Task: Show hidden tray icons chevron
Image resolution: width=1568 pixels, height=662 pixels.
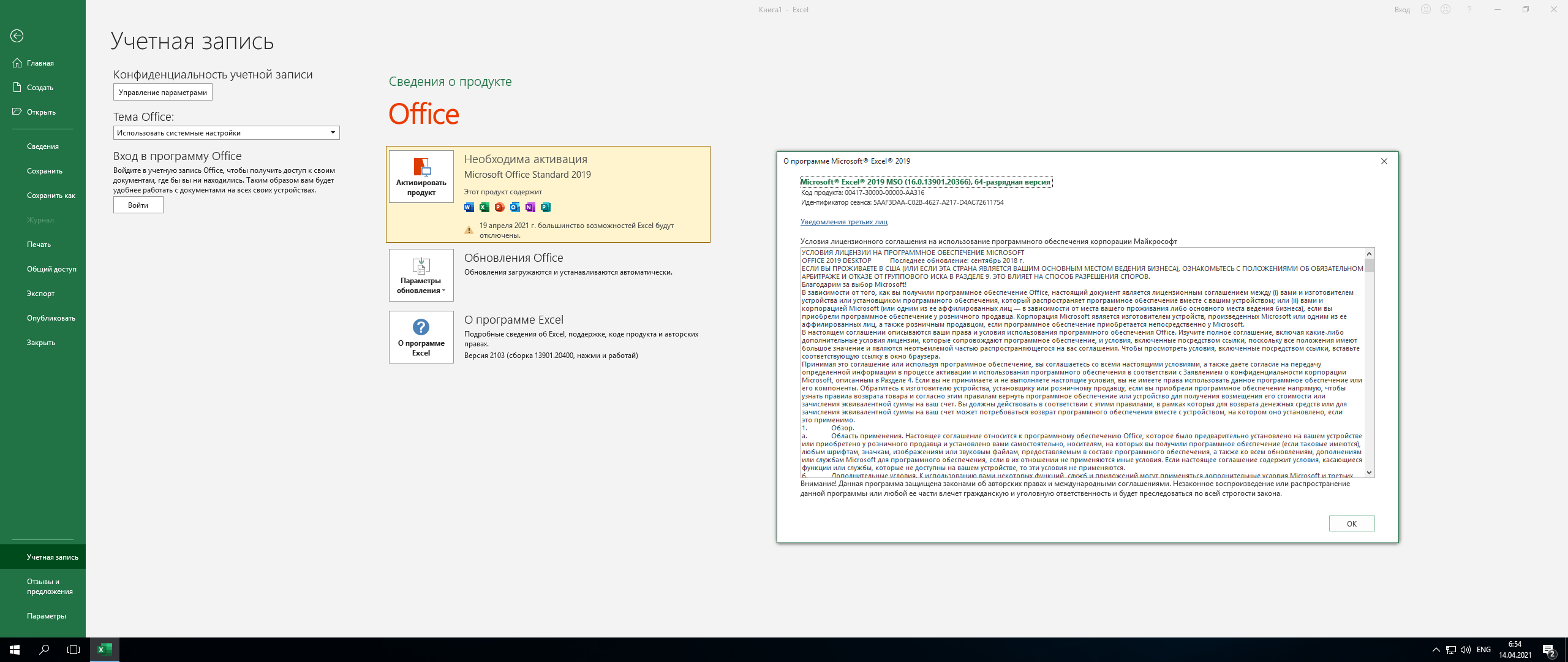Action: [1436, 650]
